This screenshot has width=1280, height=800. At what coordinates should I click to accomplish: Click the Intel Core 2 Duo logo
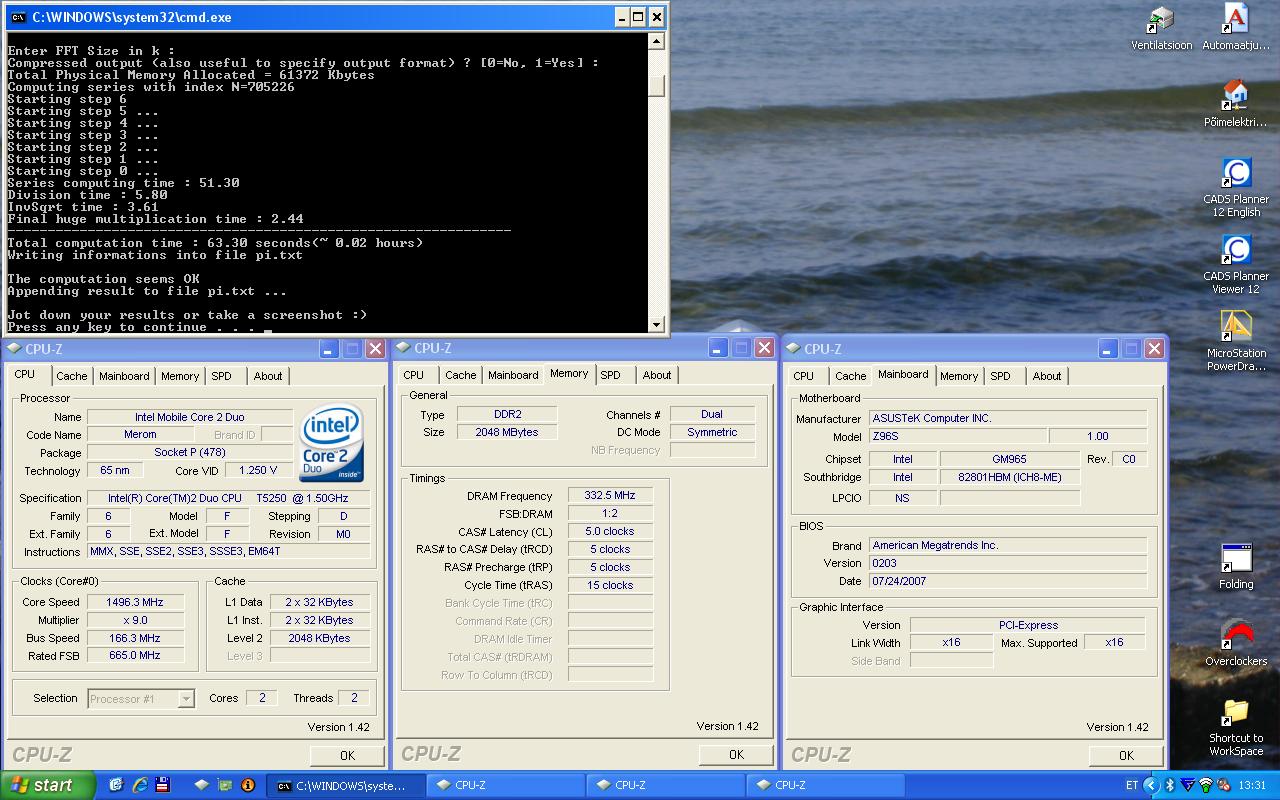pos(332,443)
